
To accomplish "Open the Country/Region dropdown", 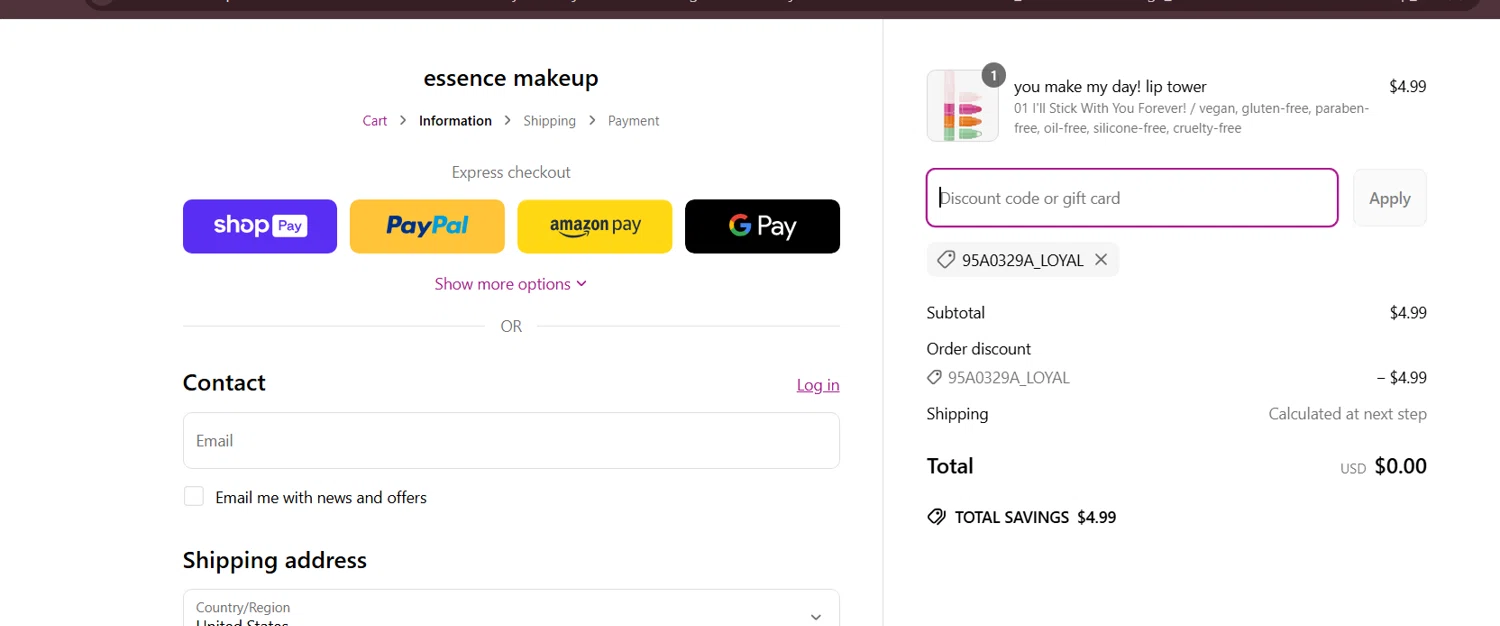I will pyautogui.click(x=511, y=608).
